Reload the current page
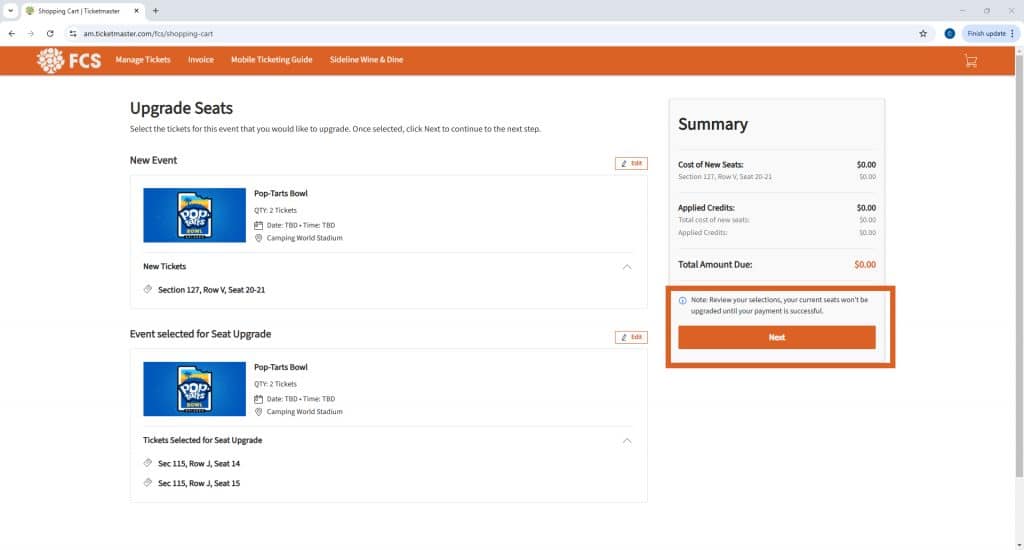Screen dimensions: 1024x550 tap(50, 33)
